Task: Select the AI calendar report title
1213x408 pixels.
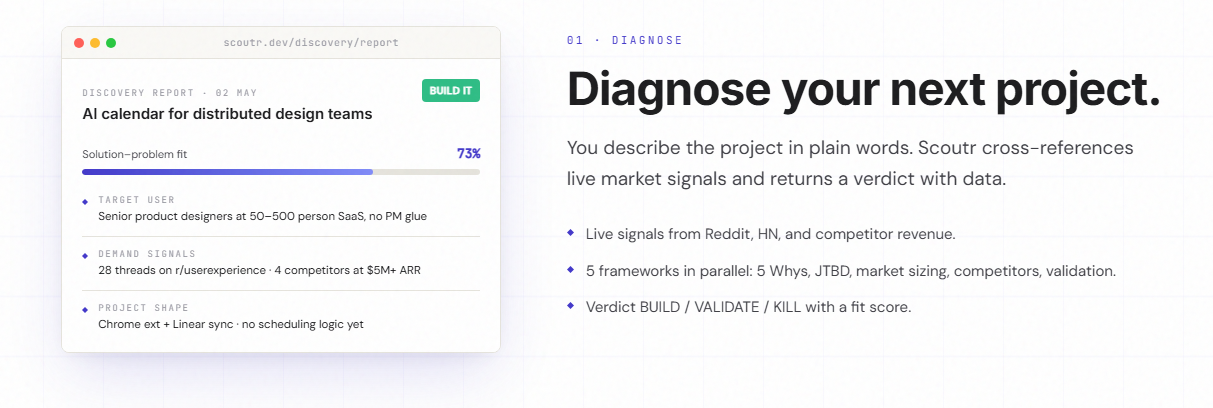Action: pyautogui.click(x=227, y=114)
